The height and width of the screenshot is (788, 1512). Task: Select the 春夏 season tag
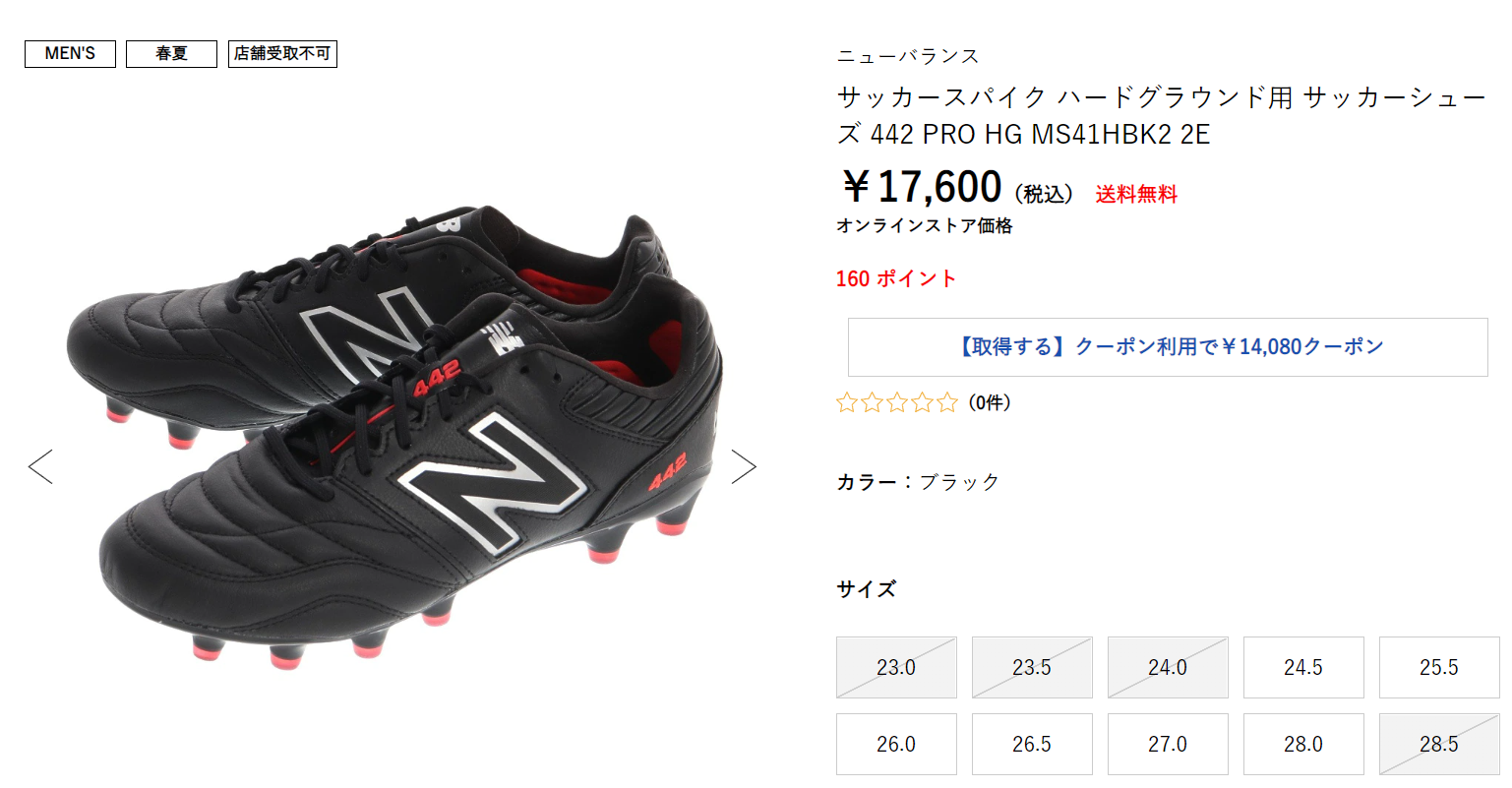[x=171, y=54]
